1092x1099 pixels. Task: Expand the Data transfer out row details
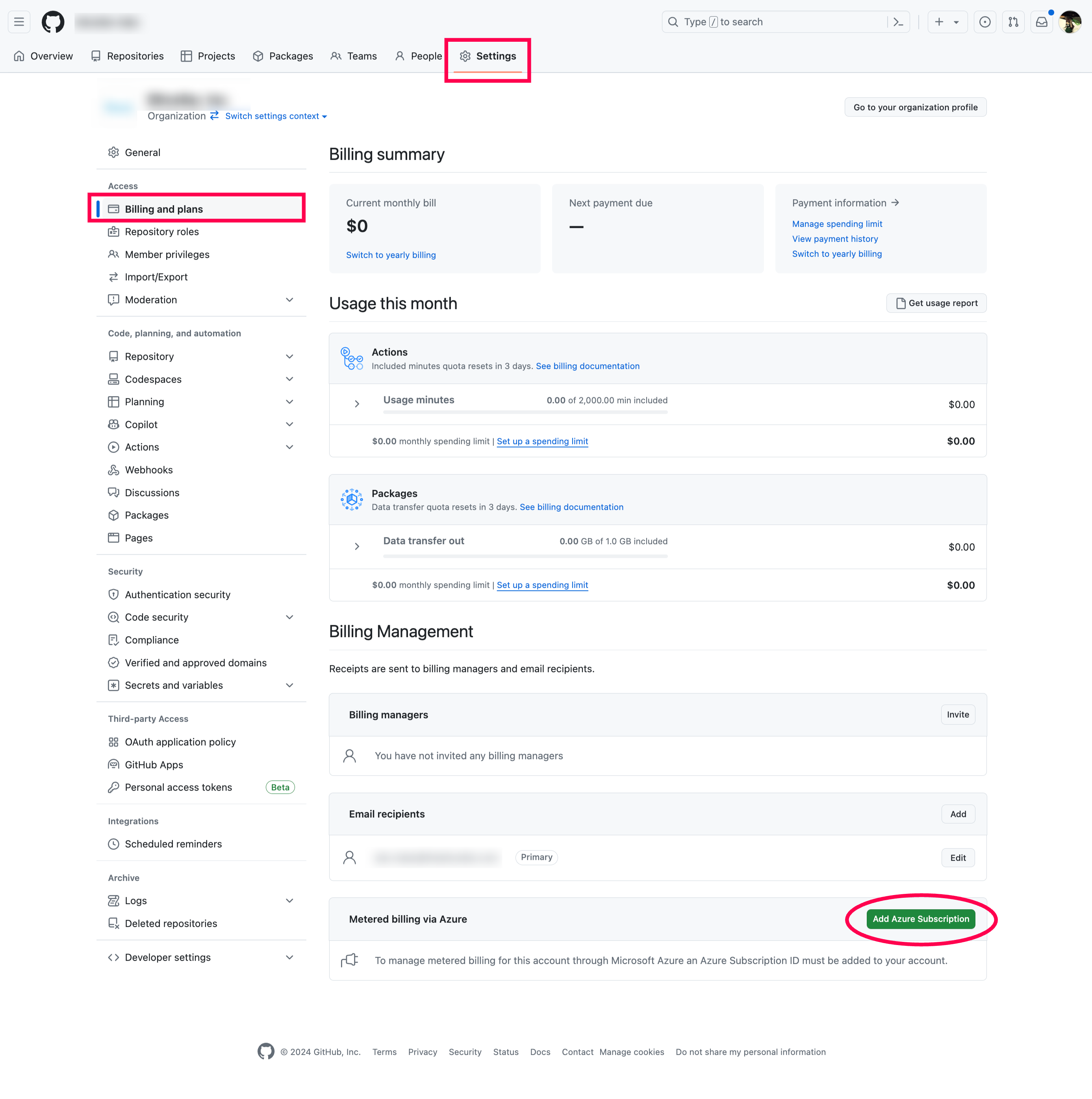coord(357,547)
